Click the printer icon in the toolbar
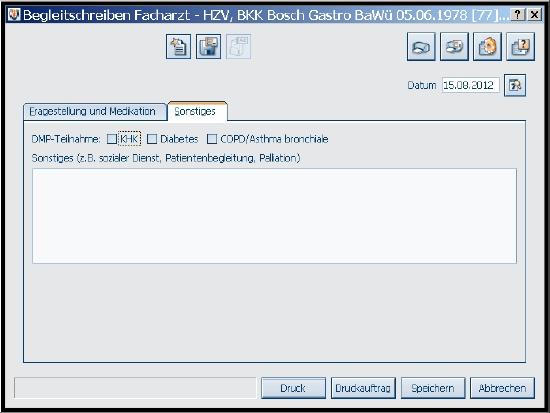Image resolution: width=550 pixels, height=413 pixels. click(x=421, y=47)
